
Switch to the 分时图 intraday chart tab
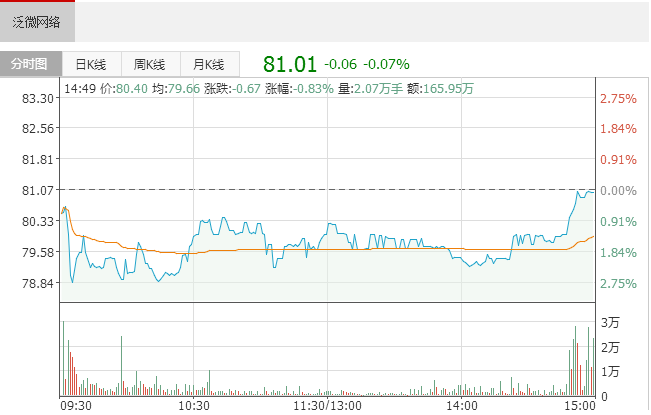(x=31, y=64)
